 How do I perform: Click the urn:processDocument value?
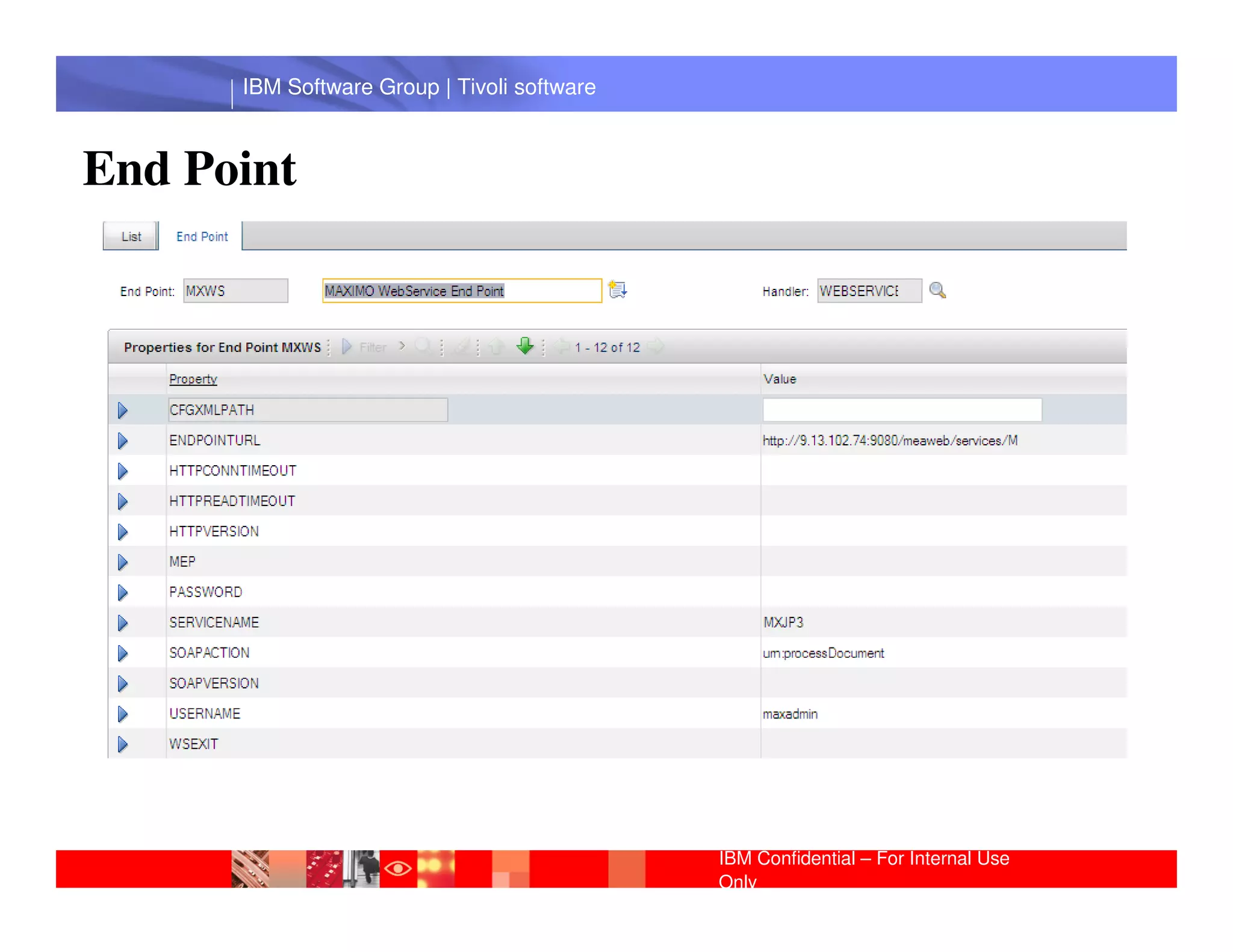pyautogui.click(x=823, y=653)
